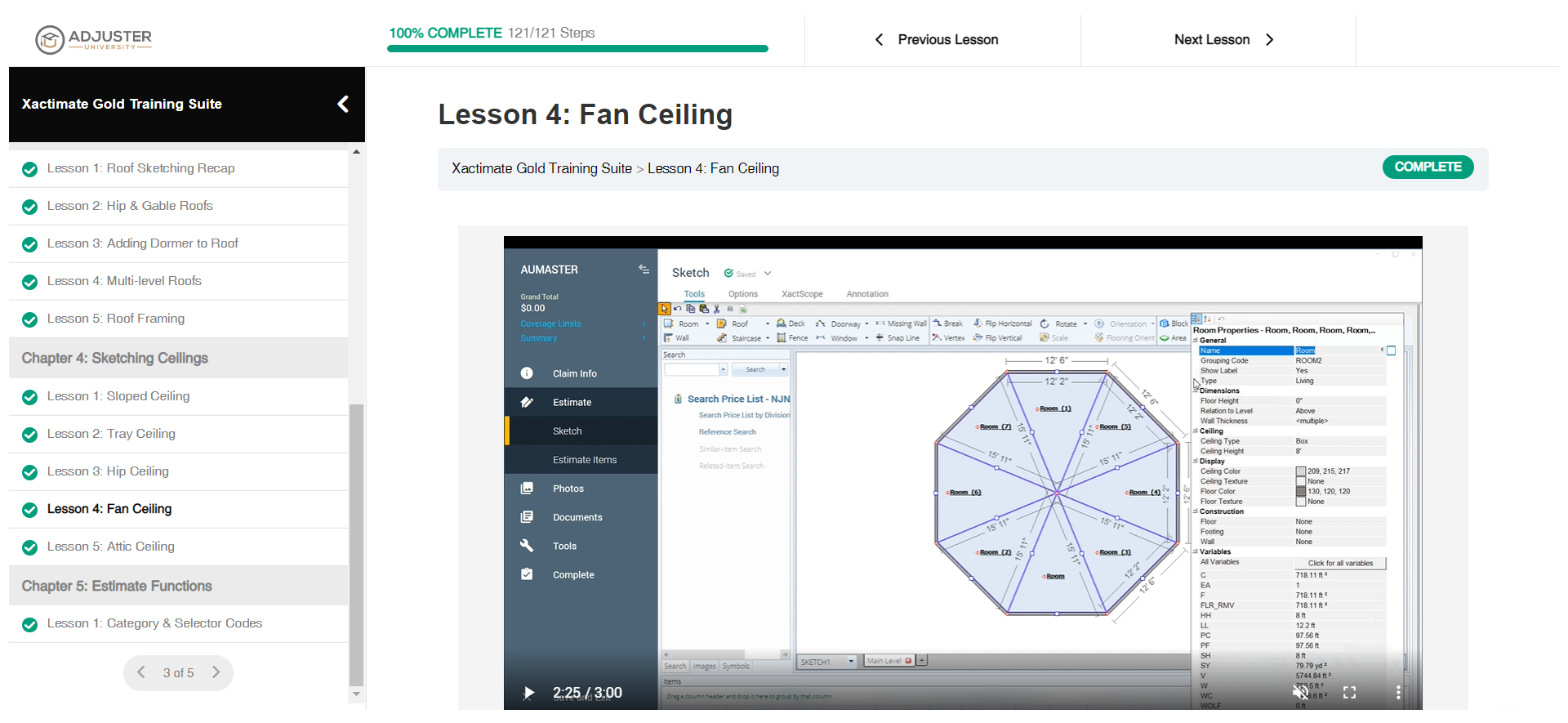Open video more options menu
The width and height of the screenshot is (1568, 723).
pos(1398,693)
